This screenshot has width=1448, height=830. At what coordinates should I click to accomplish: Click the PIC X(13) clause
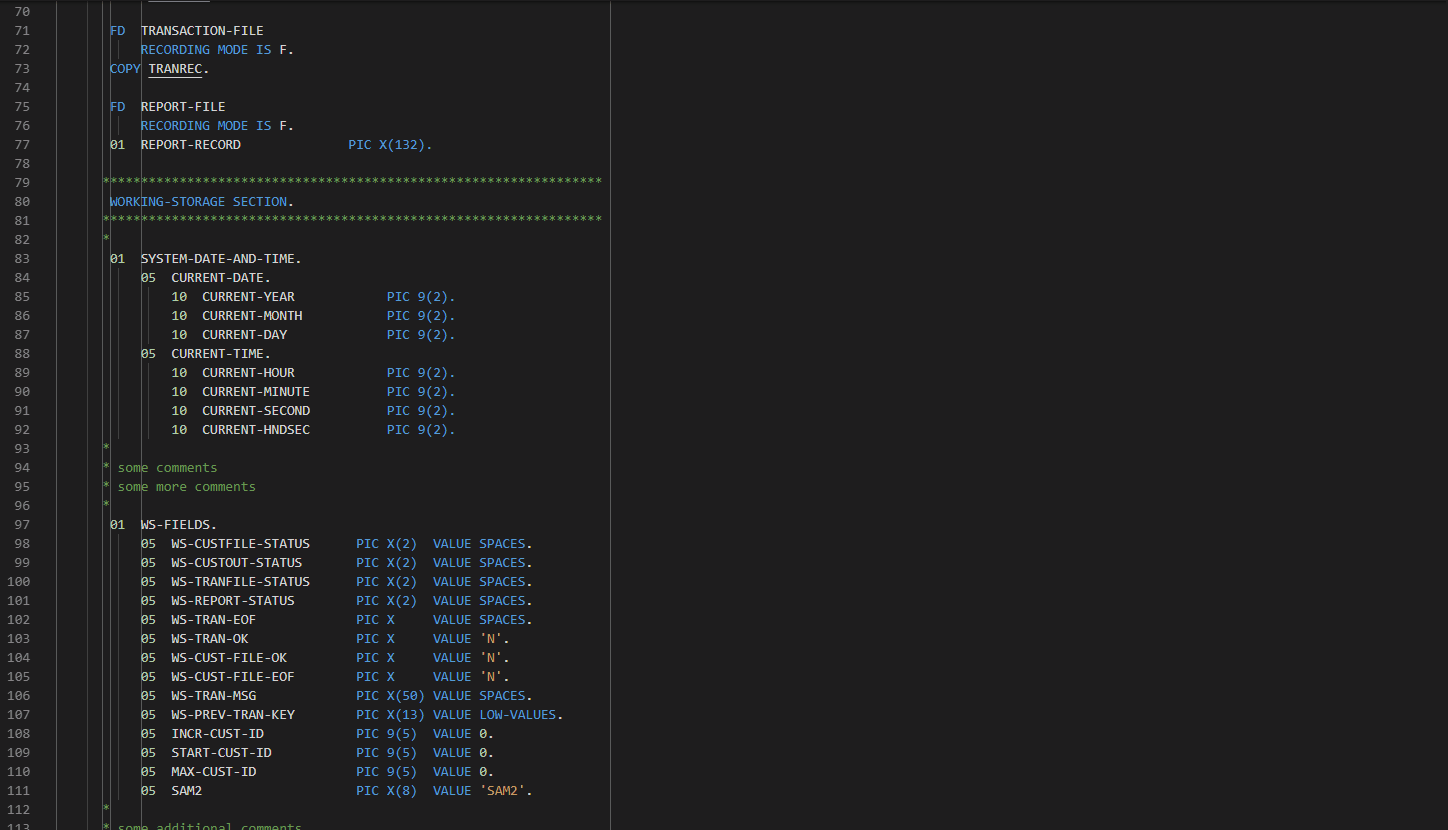pyautogui.click(x=390, y=715)
